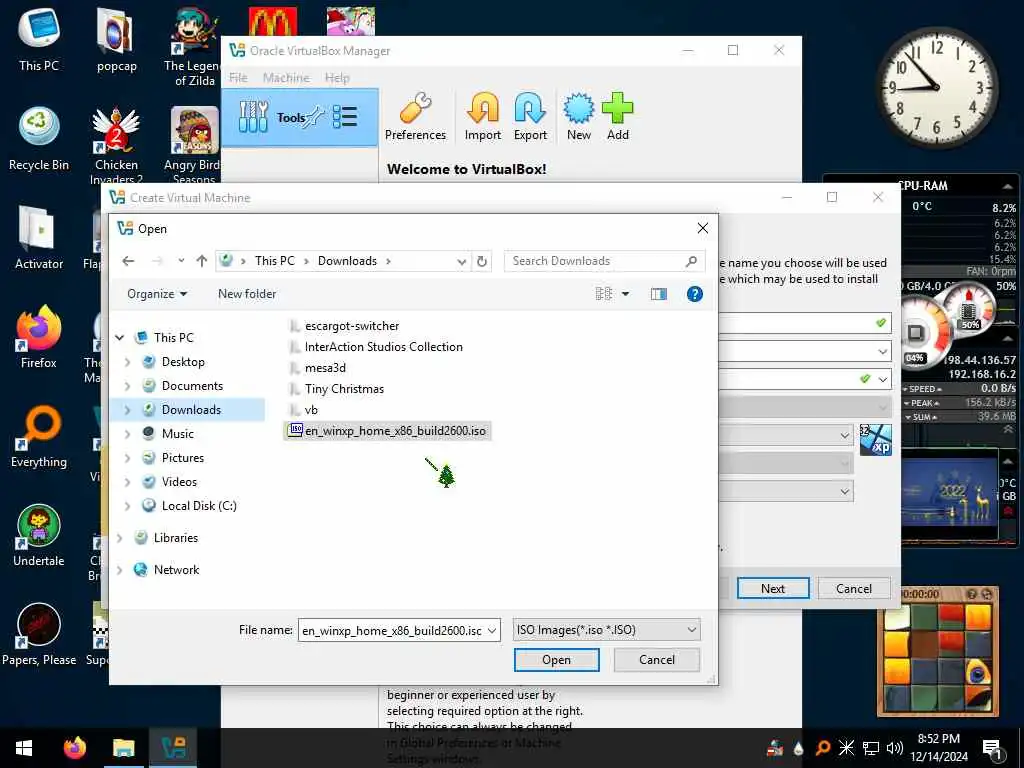Expand the Libraries tree node
The width and height of the screenshot is (1024, 768).
(120, 538)
